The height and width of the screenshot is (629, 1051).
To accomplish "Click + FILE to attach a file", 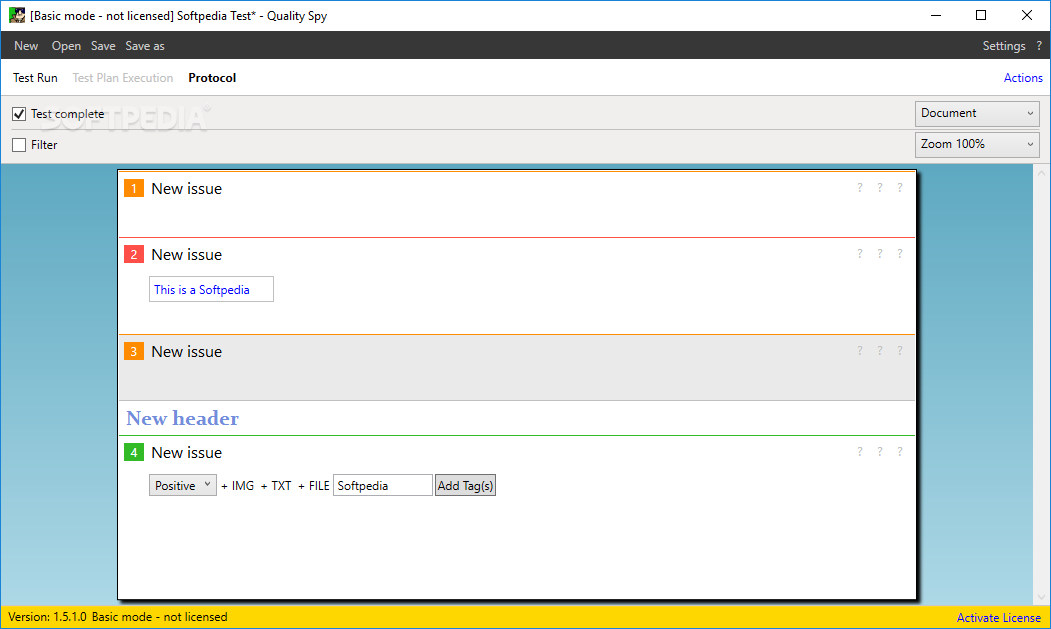I will pos(314,485).
